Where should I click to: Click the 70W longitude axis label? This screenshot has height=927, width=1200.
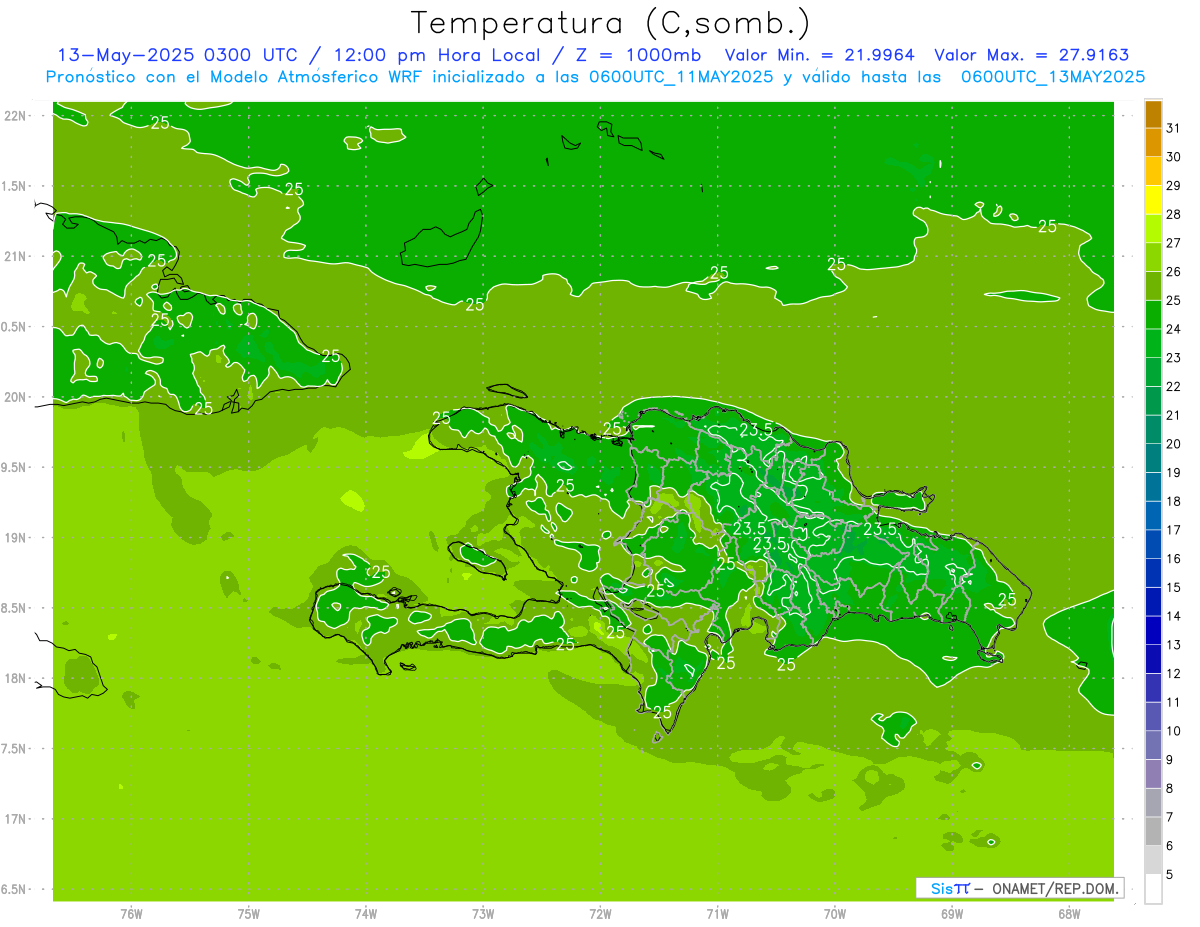click(x=835, y=913)
